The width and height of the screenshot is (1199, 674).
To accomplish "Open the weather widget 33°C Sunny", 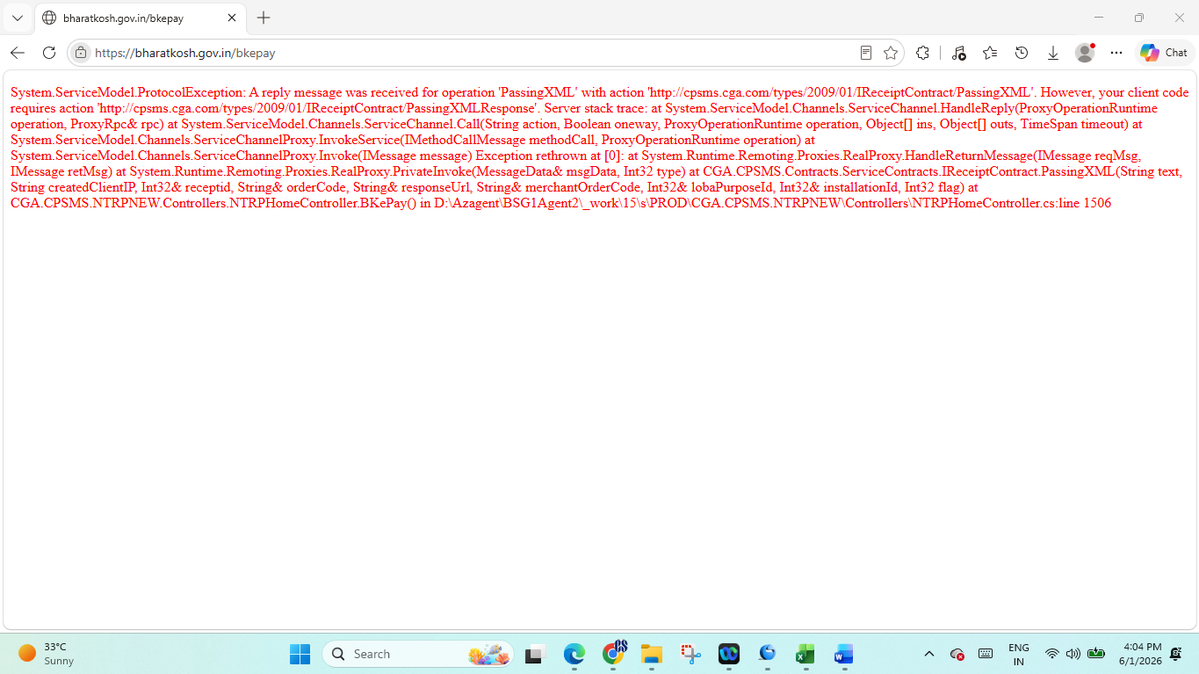I will coord(47,654).
